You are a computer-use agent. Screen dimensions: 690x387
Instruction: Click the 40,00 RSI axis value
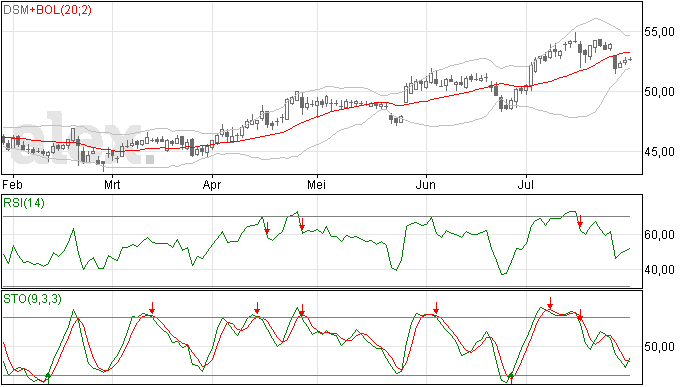[x=659, y=269]
